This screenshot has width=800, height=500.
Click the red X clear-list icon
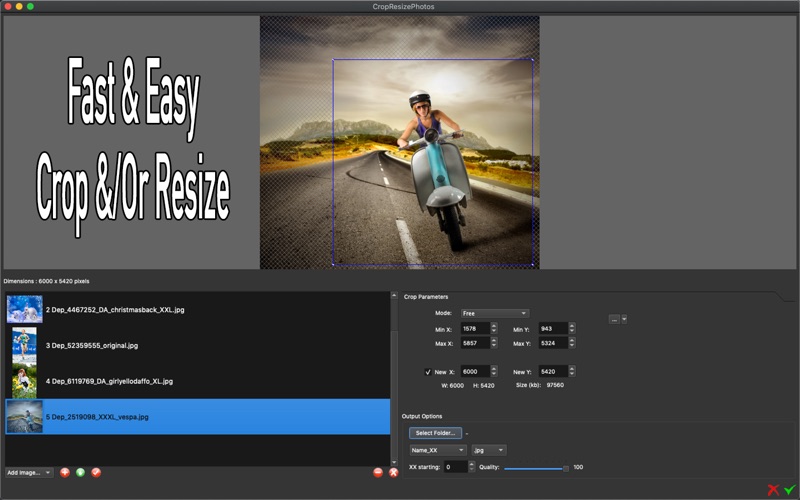(x=393, y=472)
